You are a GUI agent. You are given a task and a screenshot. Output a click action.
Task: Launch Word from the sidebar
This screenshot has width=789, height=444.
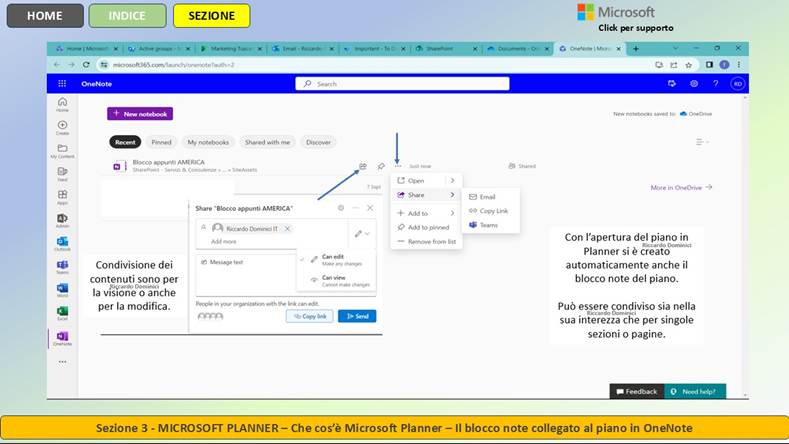click(x=62, y=290)
